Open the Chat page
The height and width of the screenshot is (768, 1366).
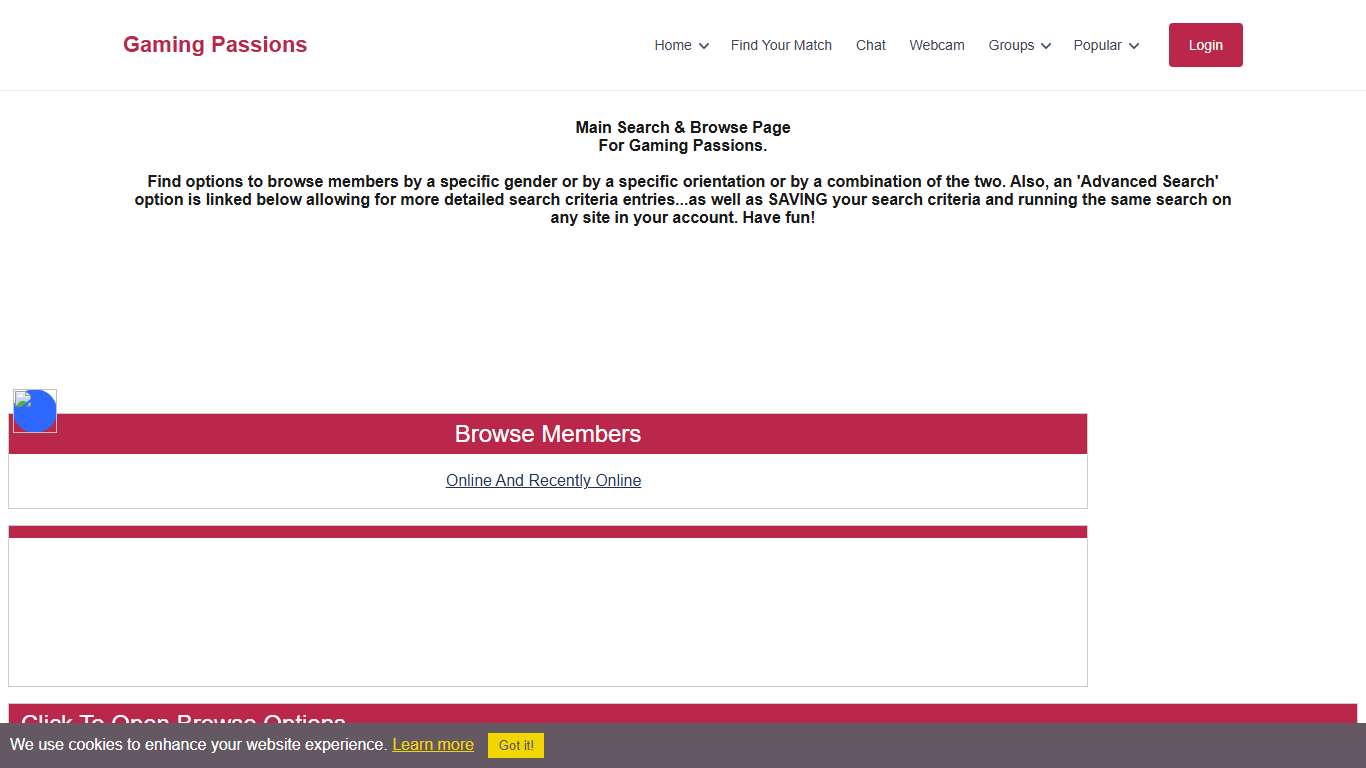[x=870, y=45]
